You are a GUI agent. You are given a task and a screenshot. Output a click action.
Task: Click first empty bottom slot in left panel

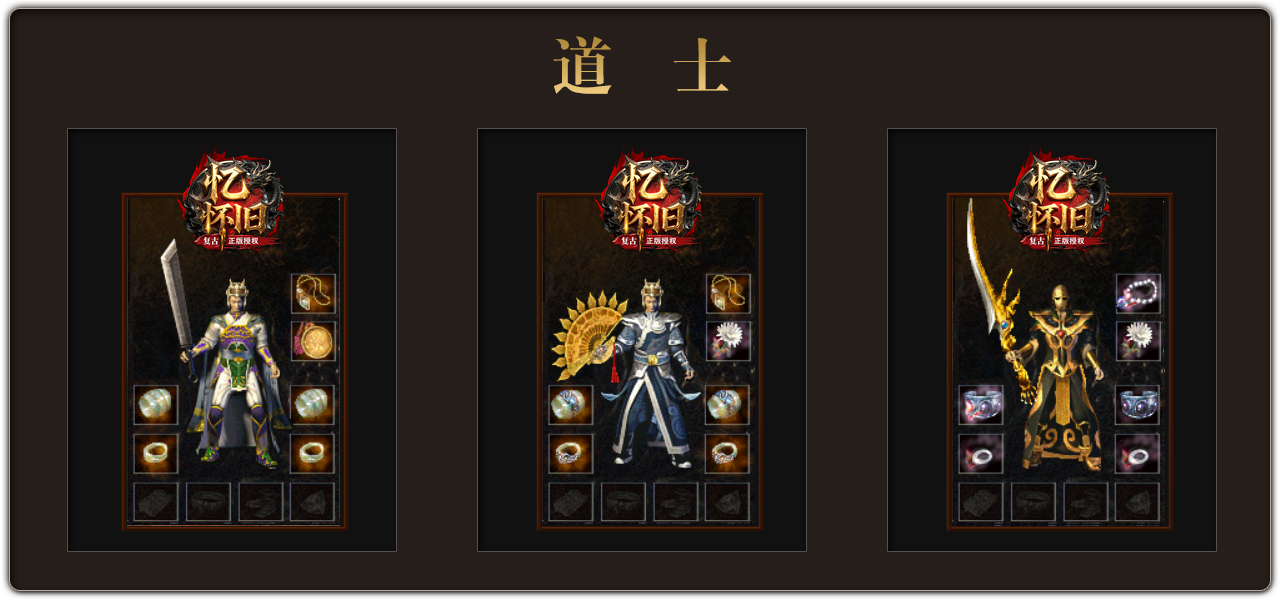(x=156, y=502)
